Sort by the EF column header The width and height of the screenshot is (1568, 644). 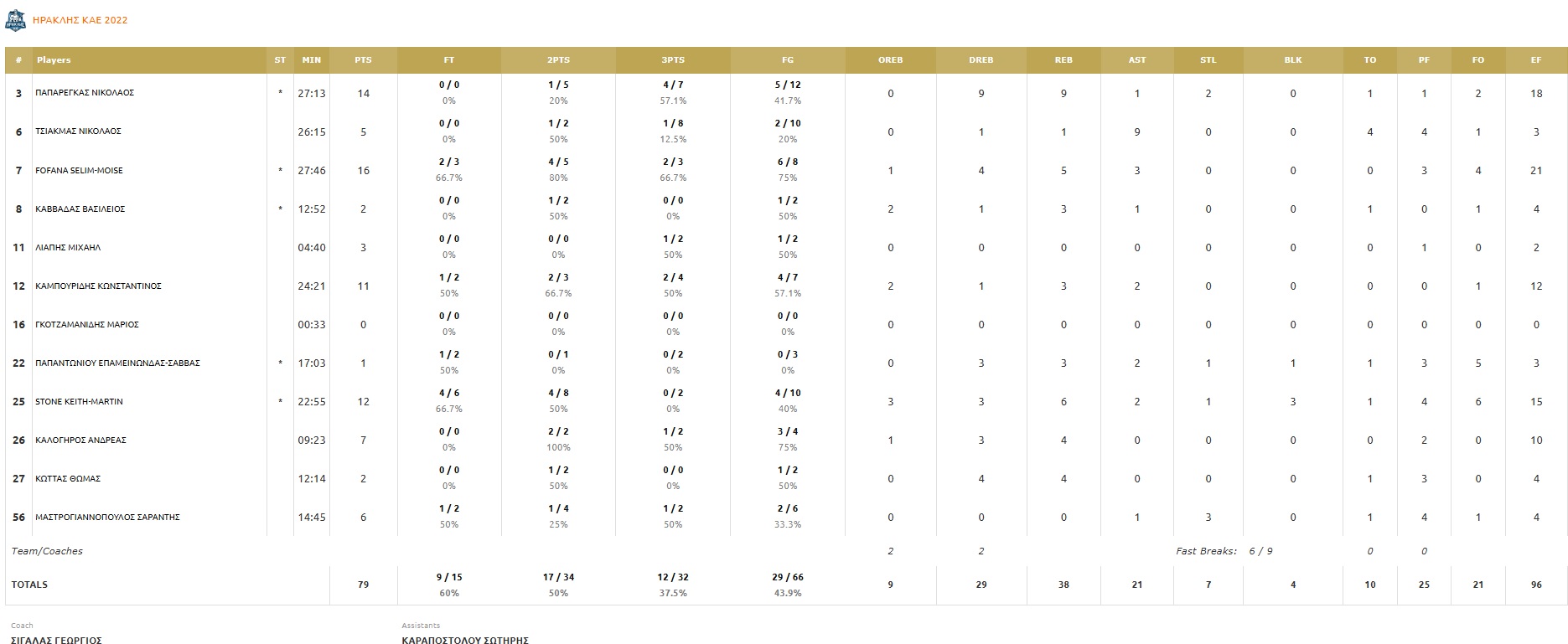pyautogui.click(x=1536, y=60)
